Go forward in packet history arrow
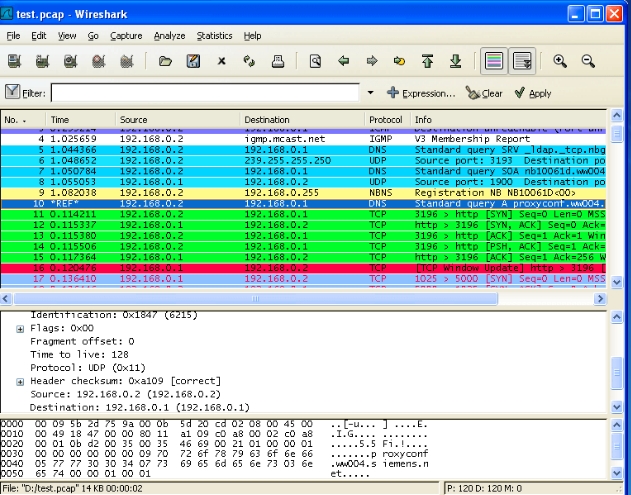 372,61
